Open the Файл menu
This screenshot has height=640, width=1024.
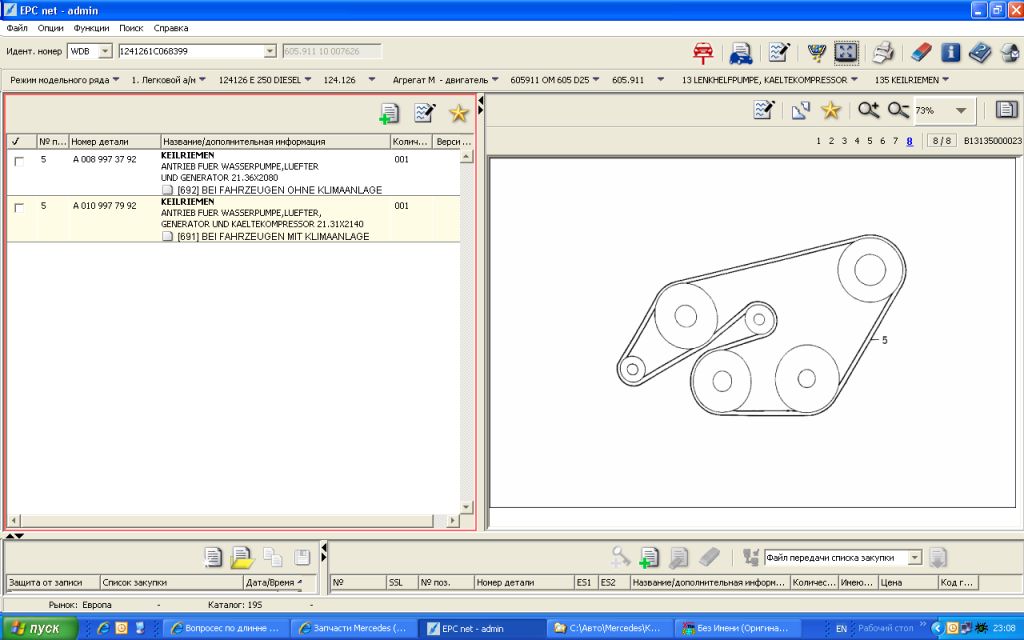(x=17, y=28)
